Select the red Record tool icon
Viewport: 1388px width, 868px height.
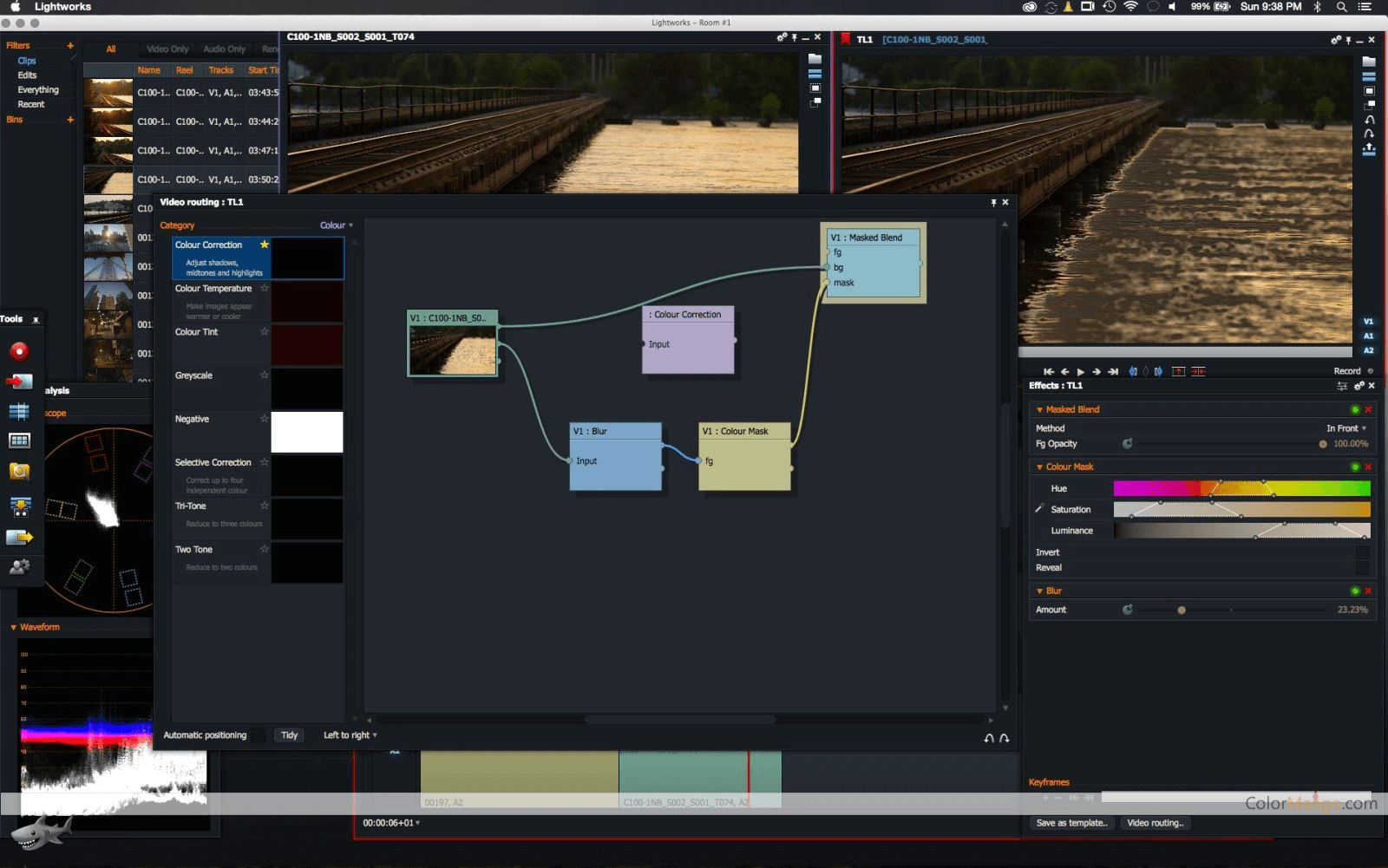[x=19, y=350]
